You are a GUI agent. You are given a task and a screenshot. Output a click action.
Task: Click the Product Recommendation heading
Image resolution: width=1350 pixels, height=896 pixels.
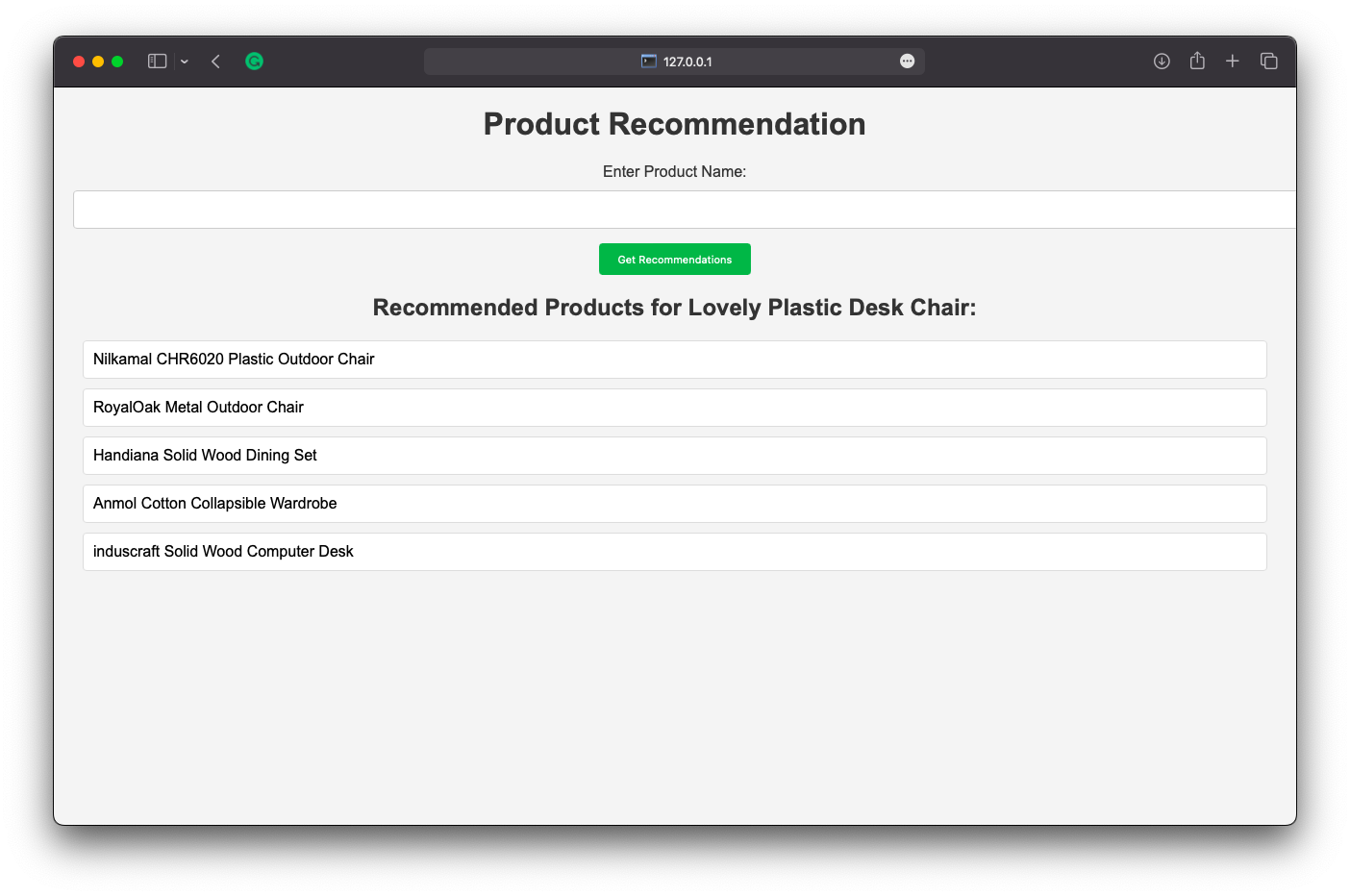click(x=675, y=124)
